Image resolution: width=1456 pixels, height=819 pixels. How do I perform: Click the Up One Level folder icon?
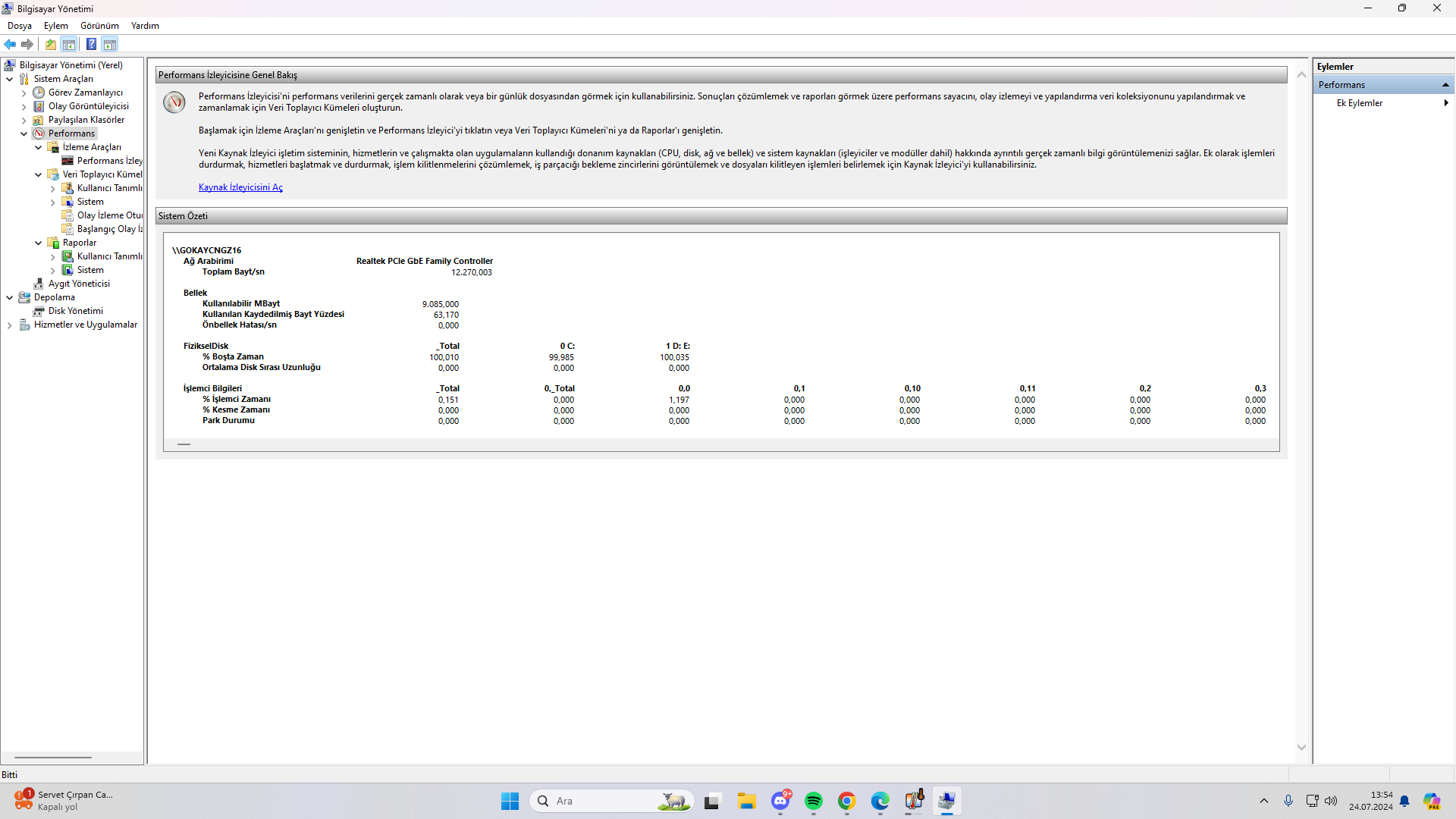(x=51, y=44)
